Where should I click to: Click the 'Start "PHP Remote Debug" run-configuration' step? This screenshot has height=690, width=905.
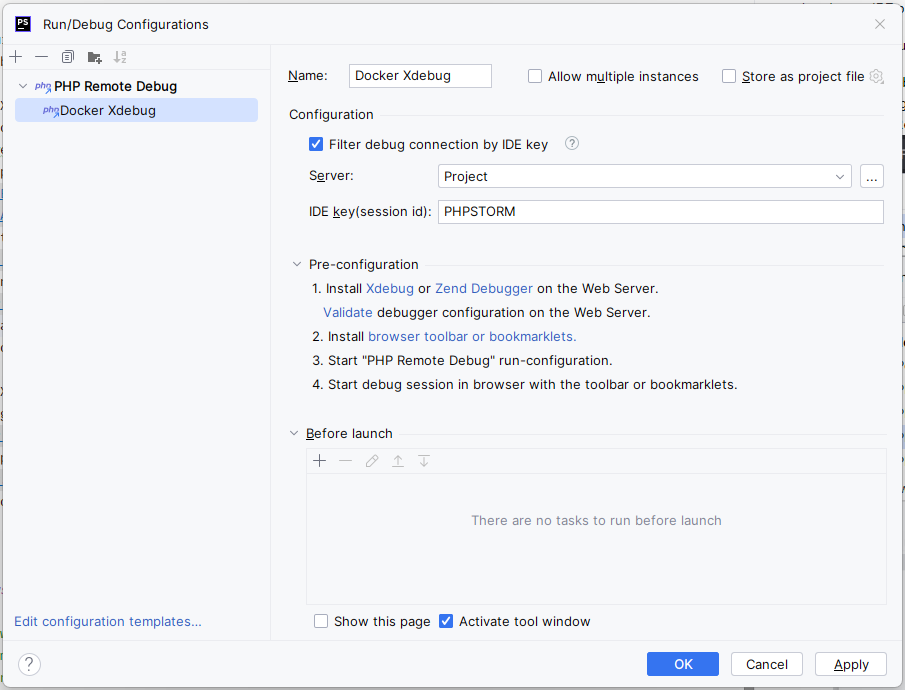pyautogui.click(x=462, y=360)
